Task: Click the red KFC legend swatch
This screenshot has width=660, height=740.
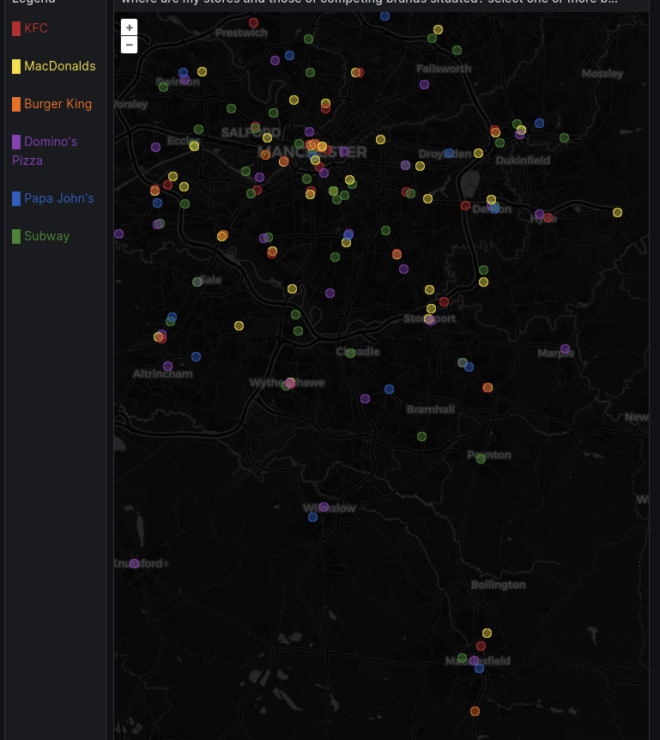Action: coord(16,28)
